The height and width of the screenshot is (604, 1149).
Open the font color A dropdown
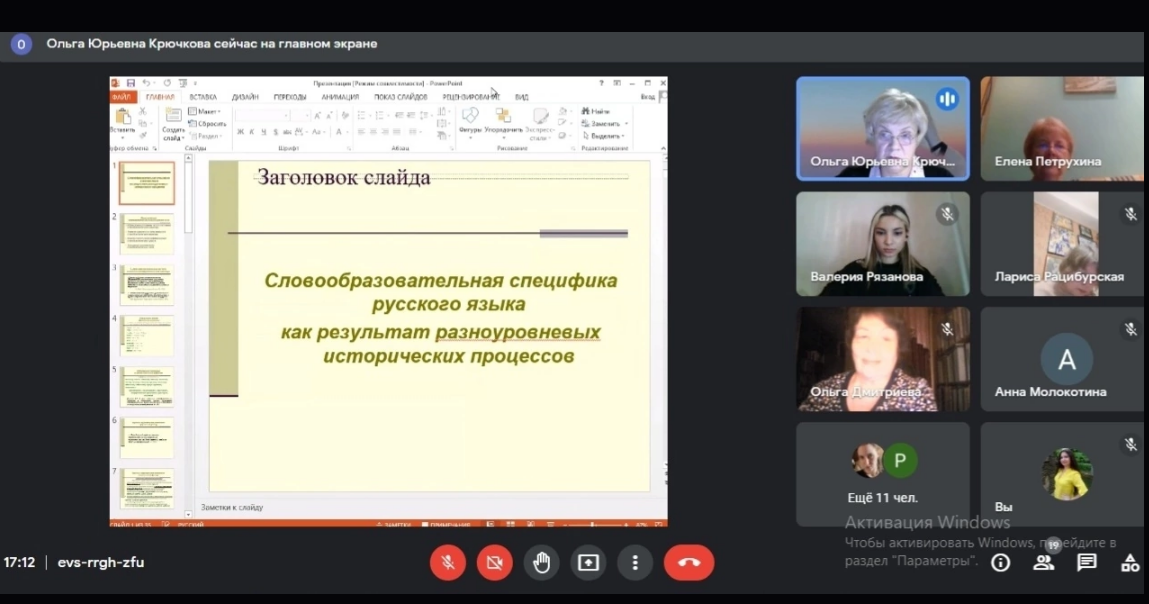click(x=340, y=132)
